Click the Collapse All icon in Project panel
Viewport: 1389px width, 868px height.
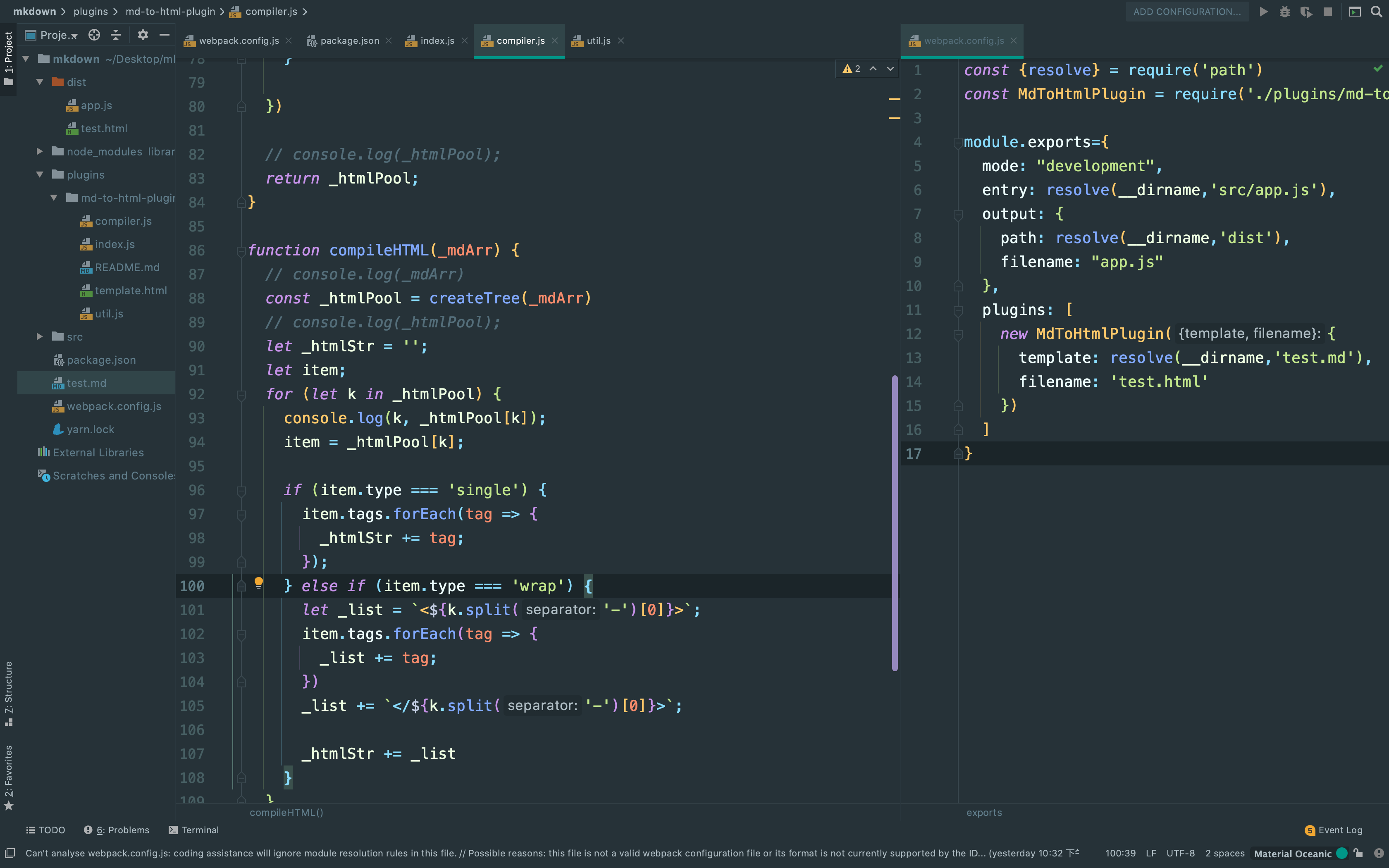115,35
